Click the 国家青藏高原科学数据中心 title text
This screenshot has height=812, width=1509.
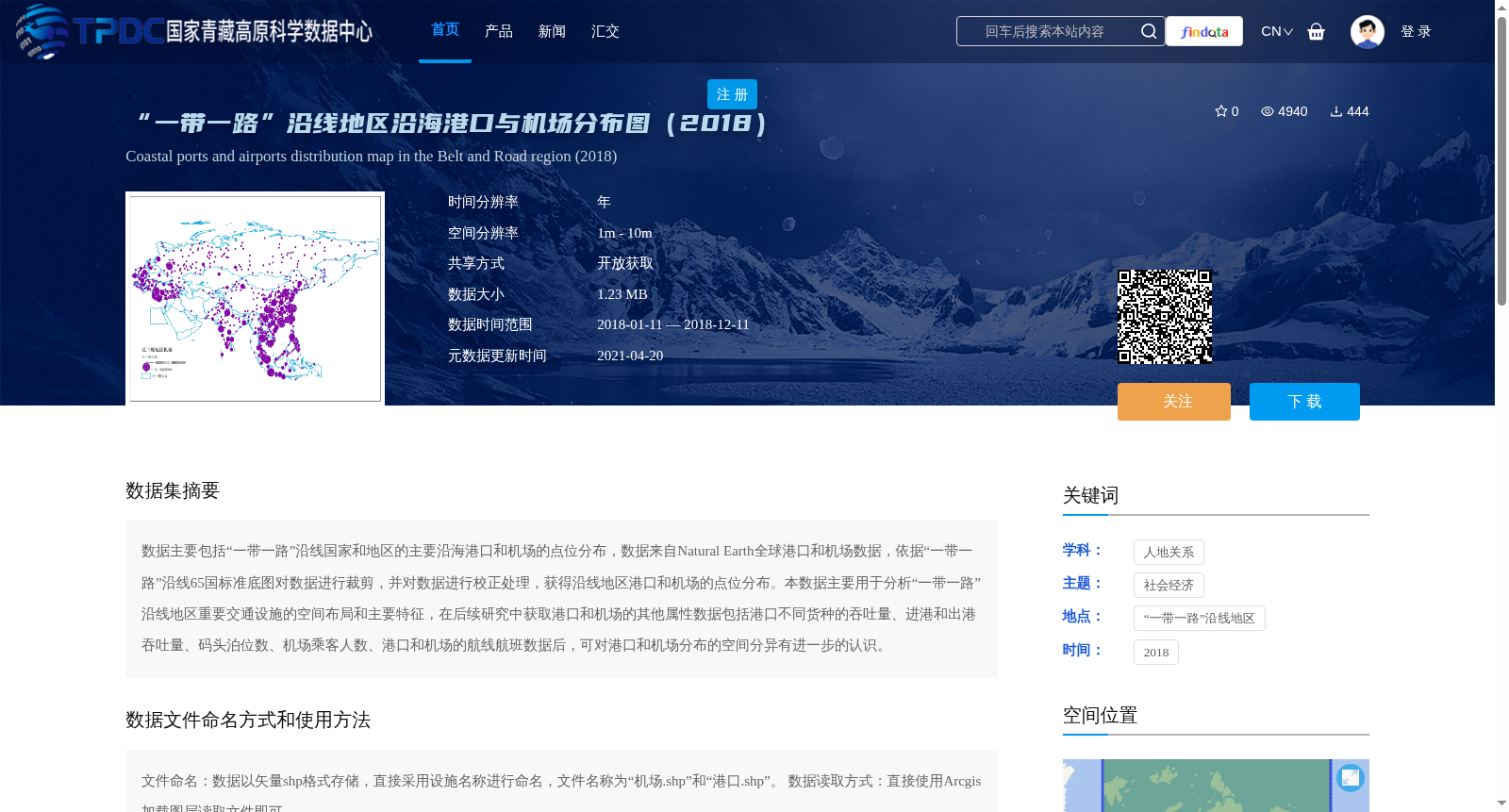click(x=270, y=31)
